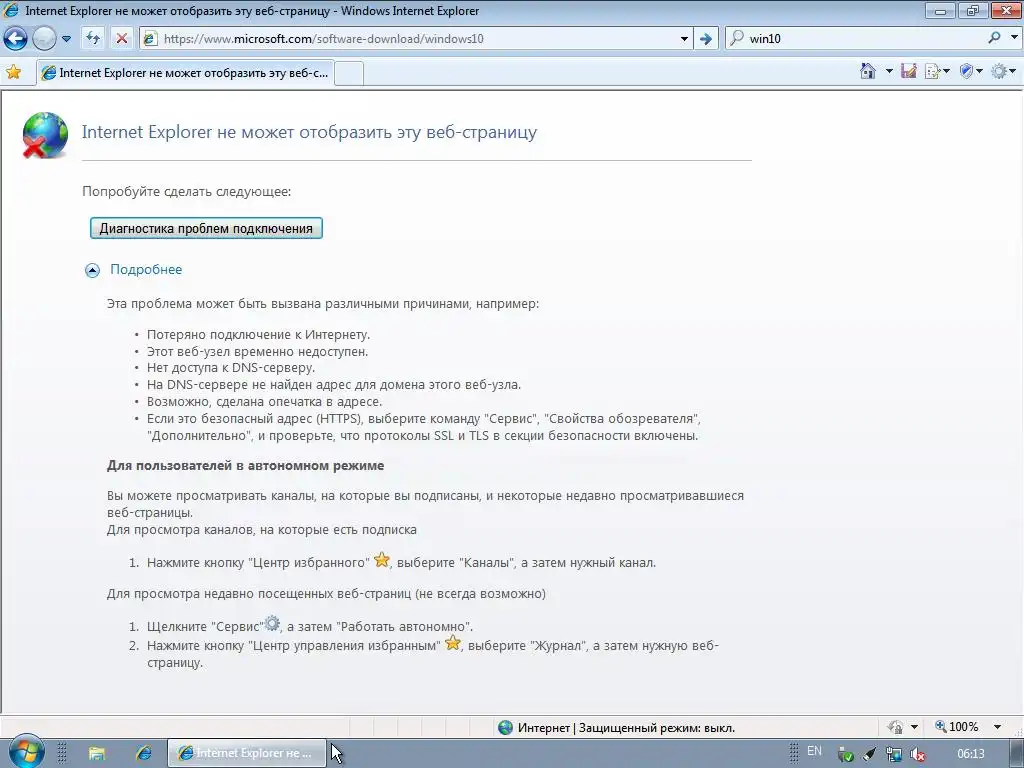The width and height of the screenshot is (1024, 768).
Task: Click the magnifier search icon
Action: [995, 38]
